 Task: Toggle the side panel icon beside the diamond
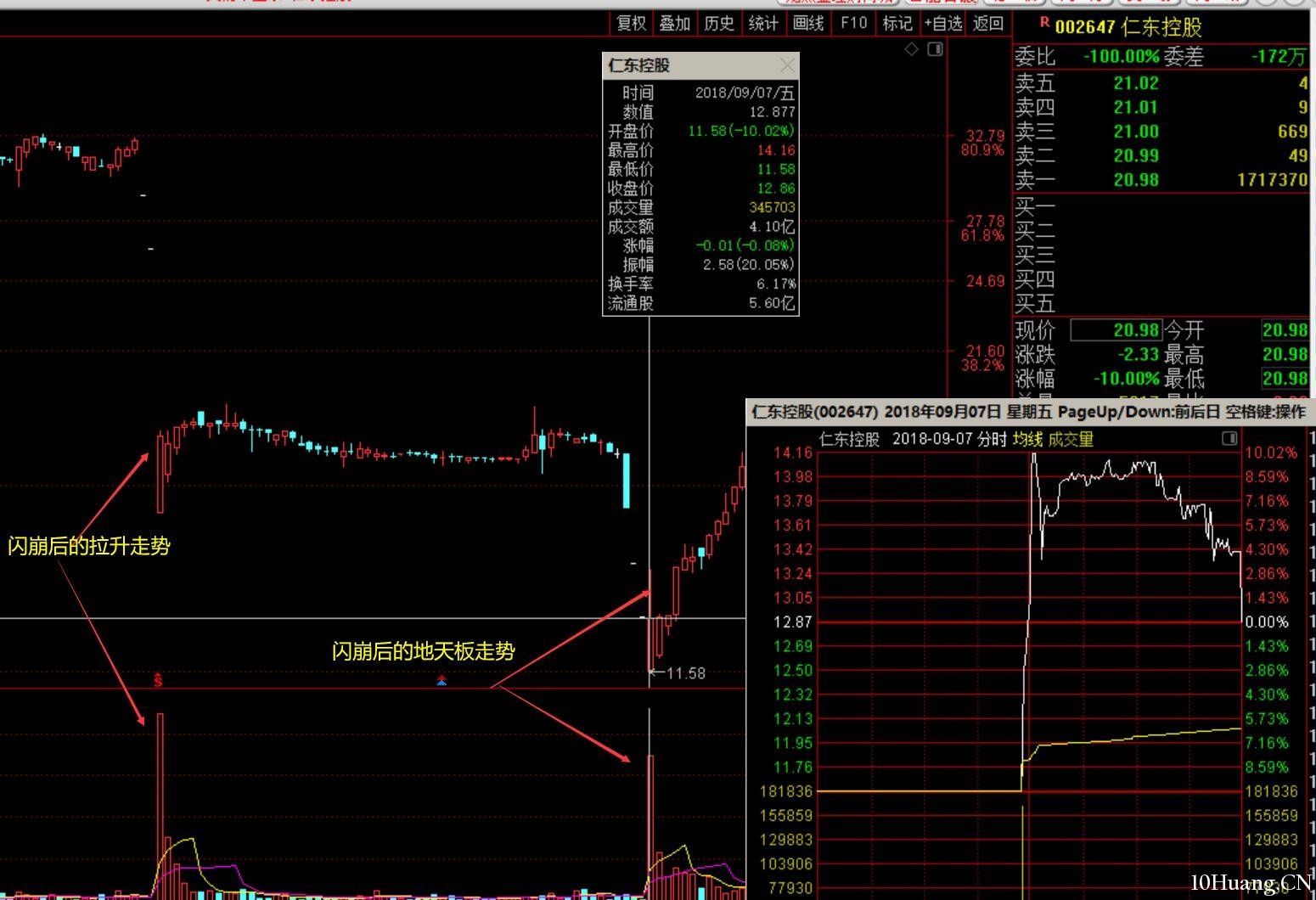tap(935, 49)
